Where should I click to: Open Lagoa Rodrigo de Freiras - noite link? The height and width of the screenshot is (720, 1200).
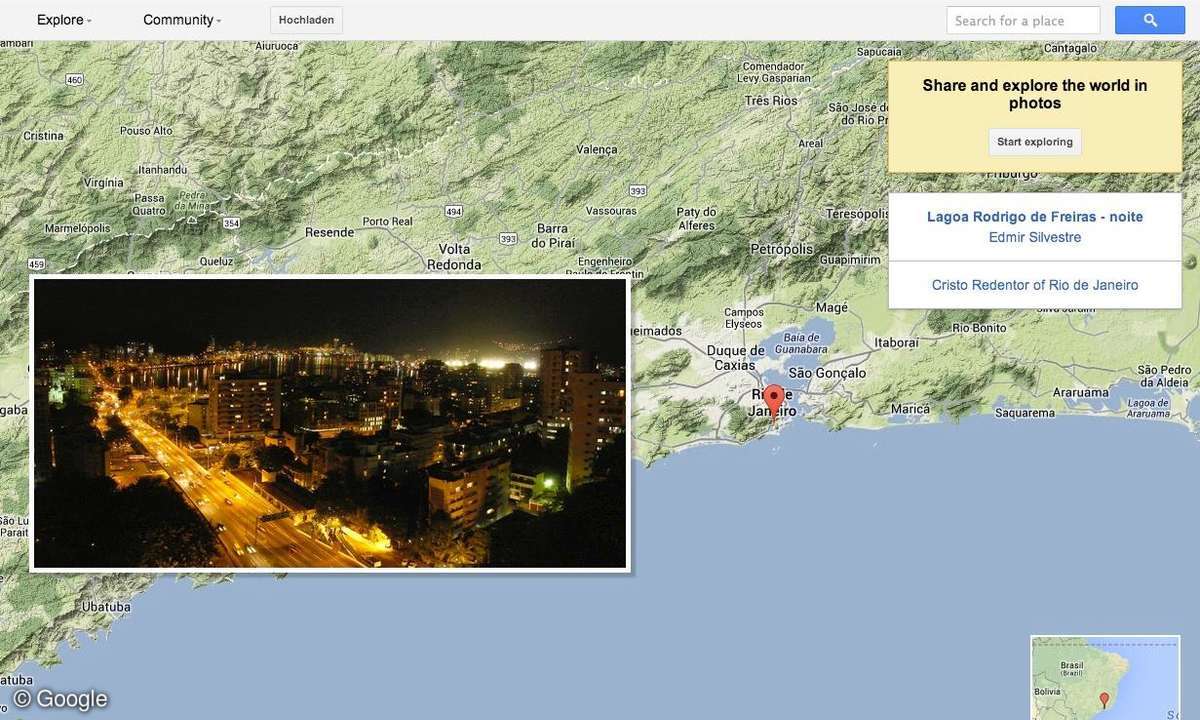1035,217
